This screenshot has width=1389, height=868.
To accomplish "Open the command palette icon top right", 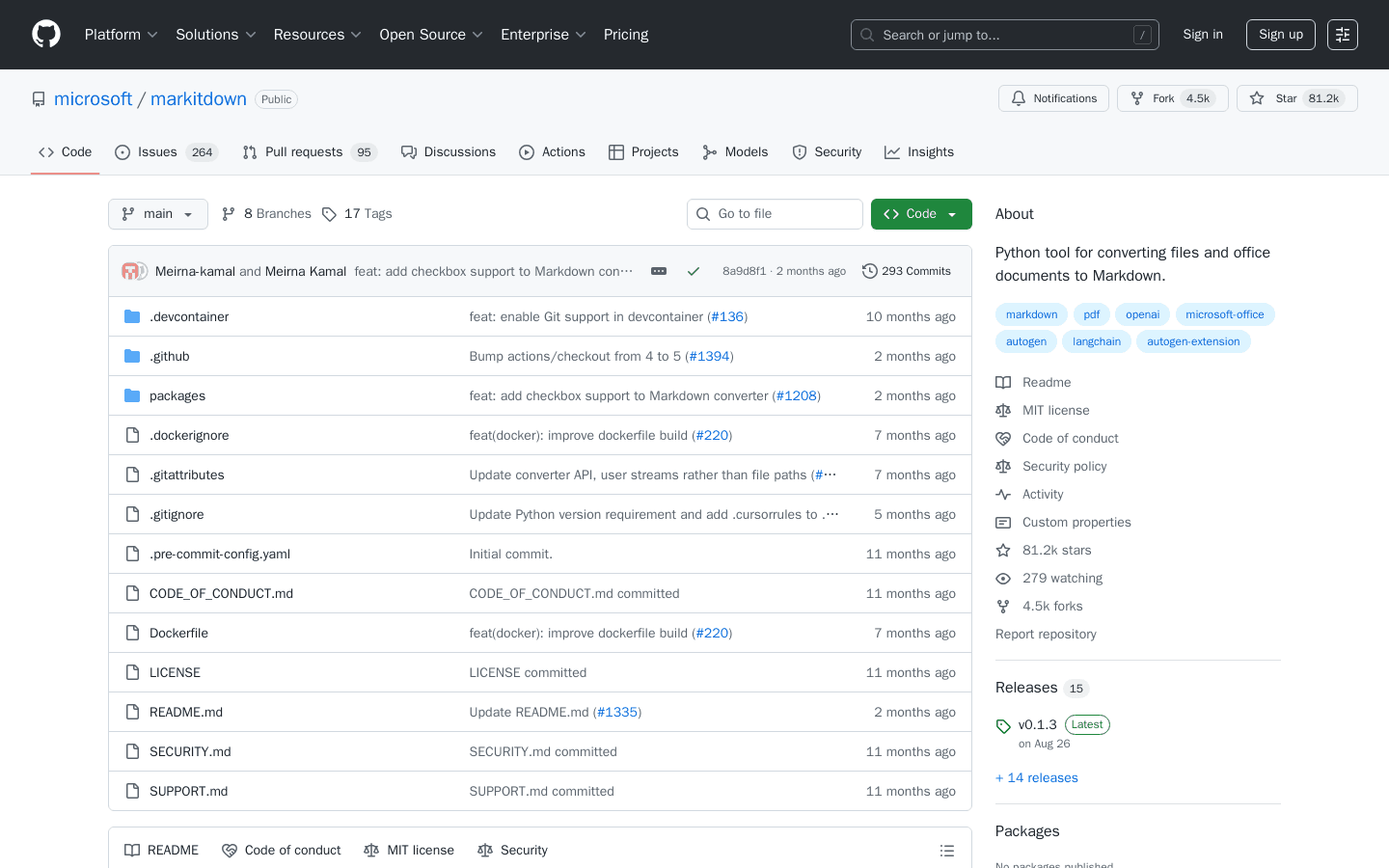I will [1343, 34].
